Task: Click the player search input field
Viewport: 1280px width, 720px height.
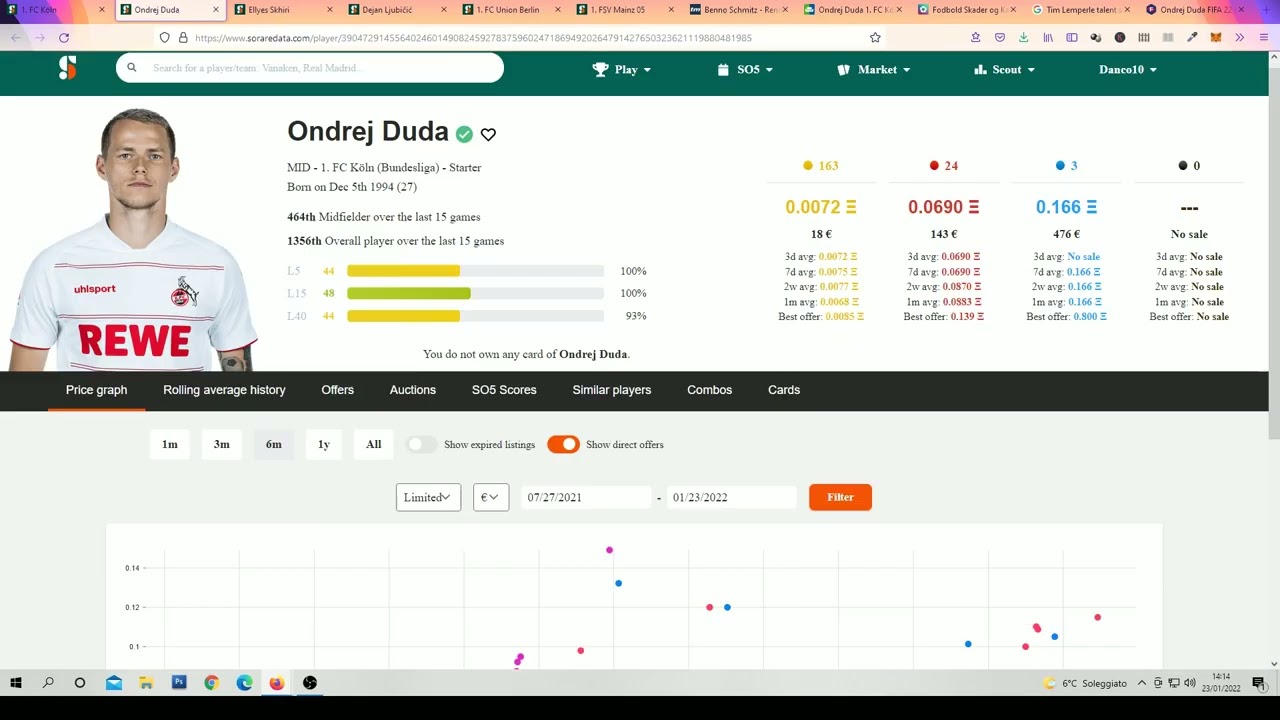Action: [310, 68]
